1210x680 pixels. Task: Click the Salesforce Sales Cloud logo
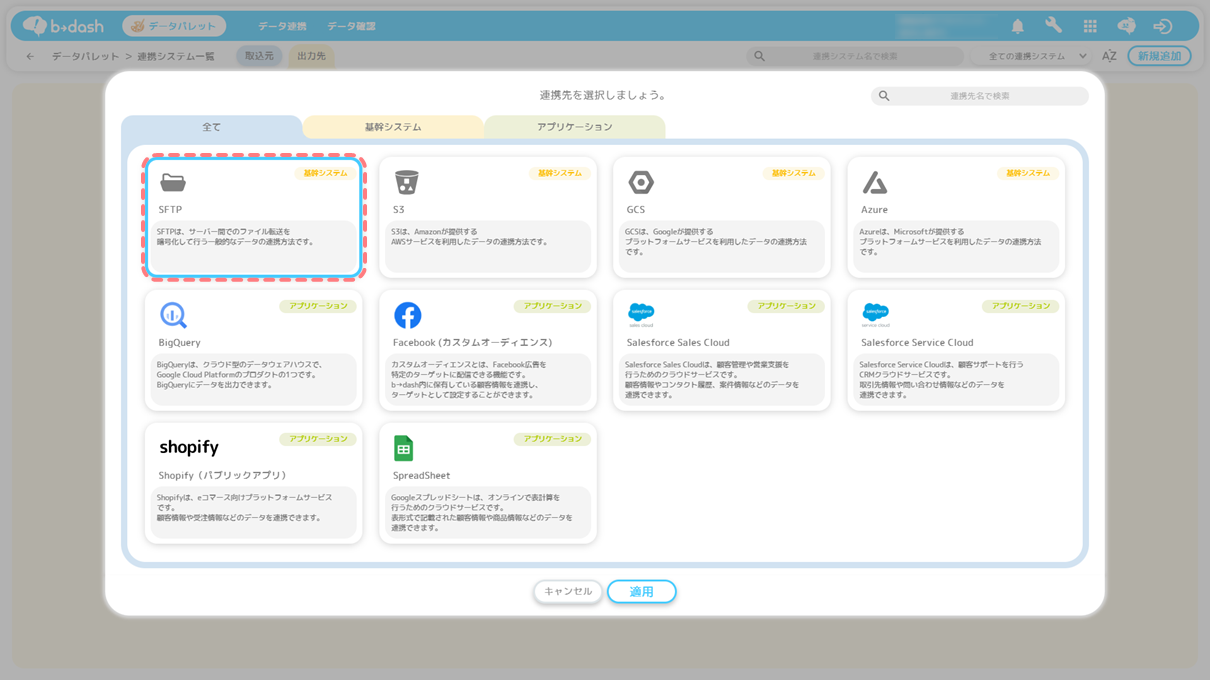(641, 315)
